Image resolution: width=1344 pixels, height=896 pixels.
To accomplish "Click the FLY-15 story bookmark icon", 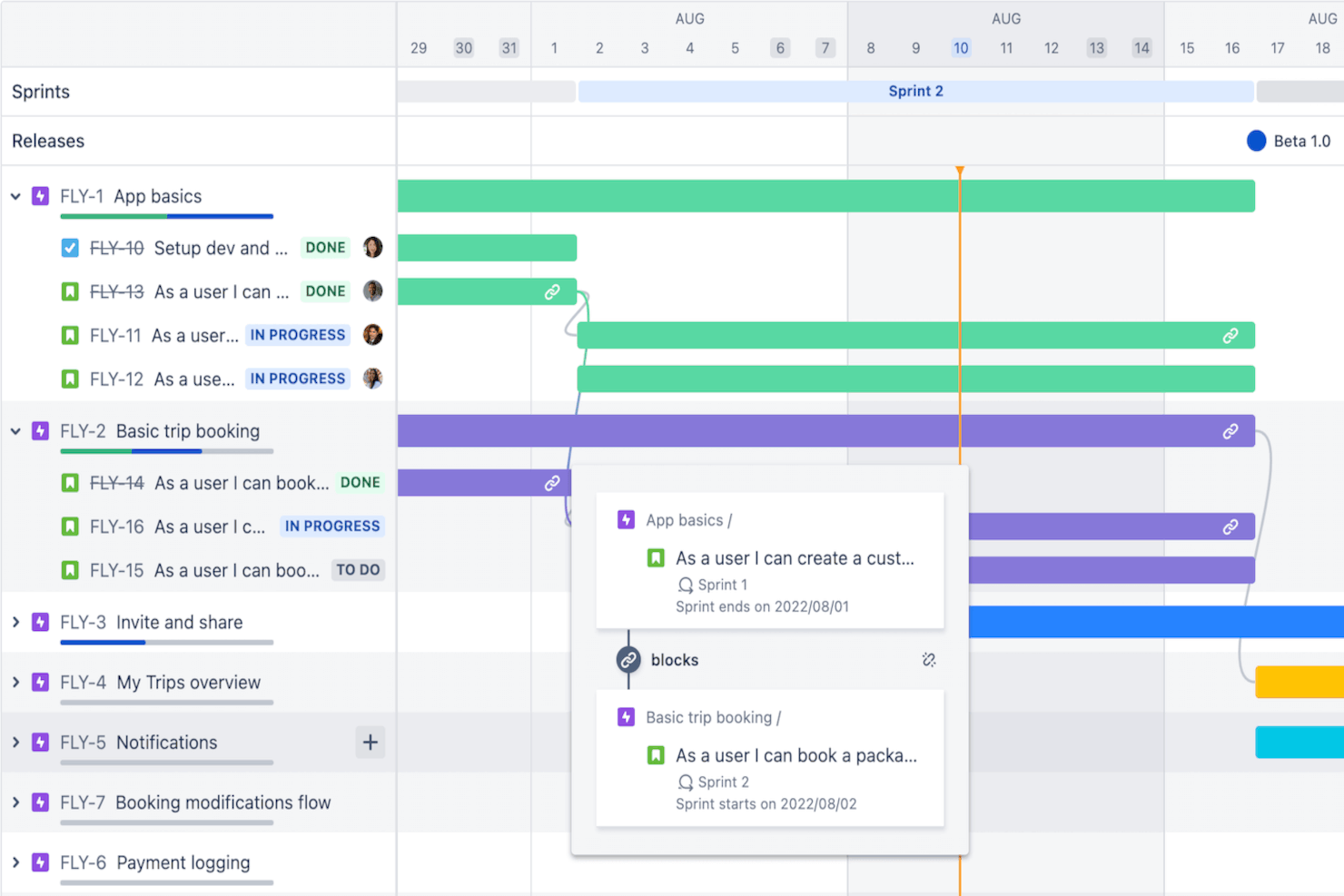I will click(70, 570).
